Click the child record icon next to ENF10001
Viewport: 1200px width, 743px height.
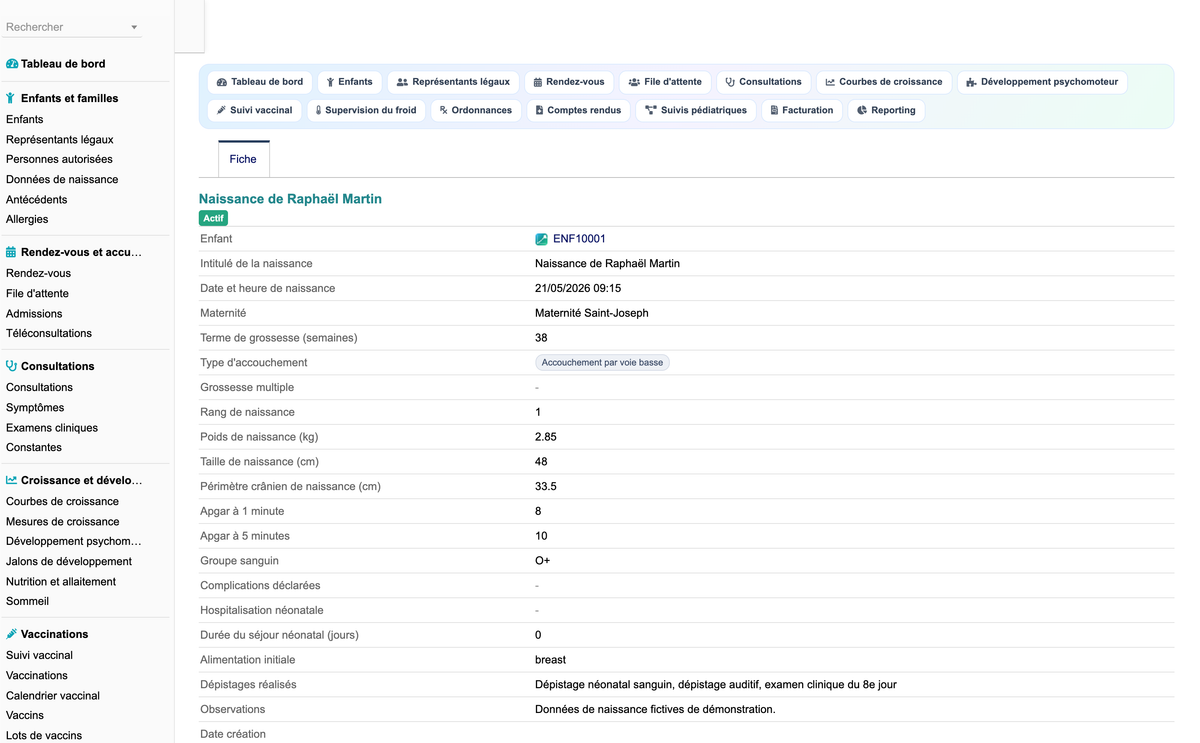(x=541, y=239)
